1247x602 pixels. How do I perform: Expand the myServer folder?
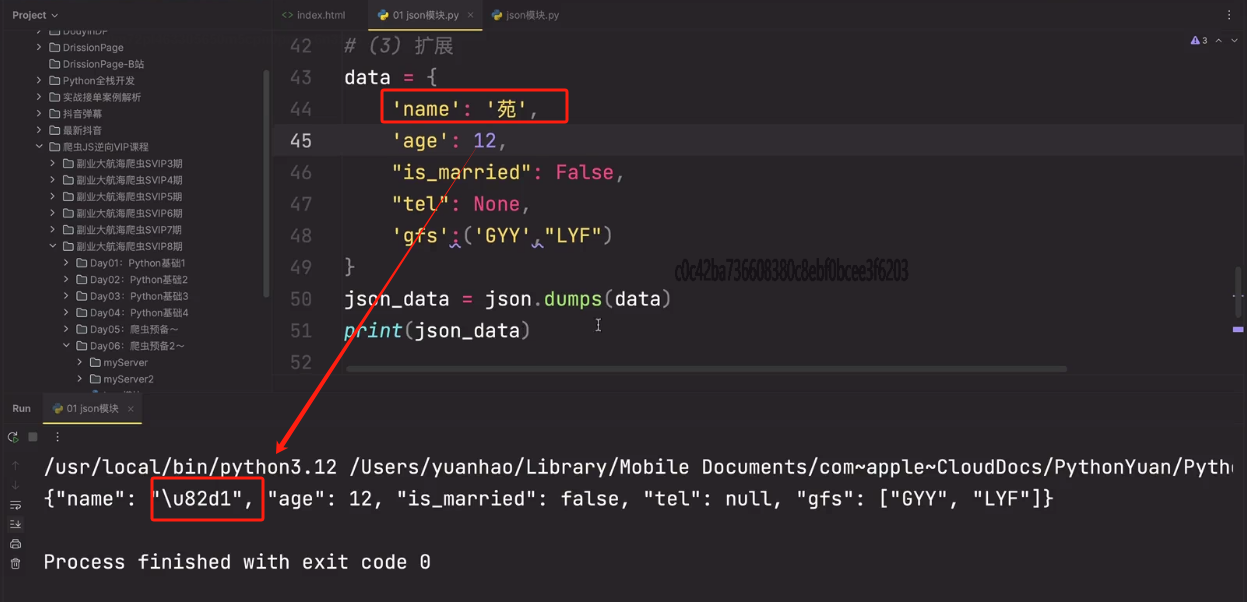pyautogui.click(x=80, y=362)
